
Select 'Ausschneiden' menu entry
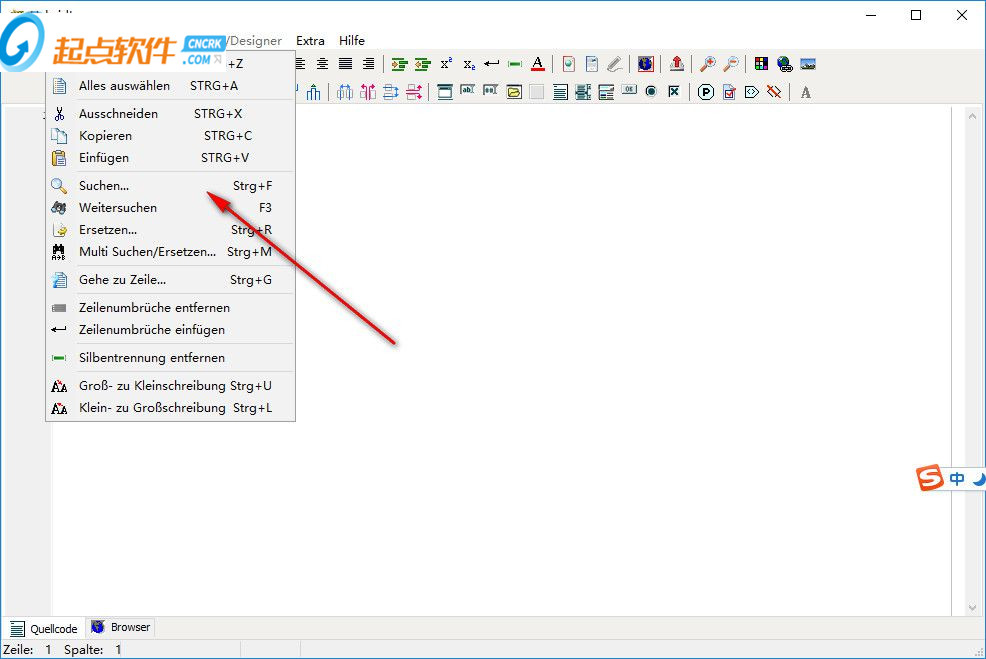(x=170, y=113)
